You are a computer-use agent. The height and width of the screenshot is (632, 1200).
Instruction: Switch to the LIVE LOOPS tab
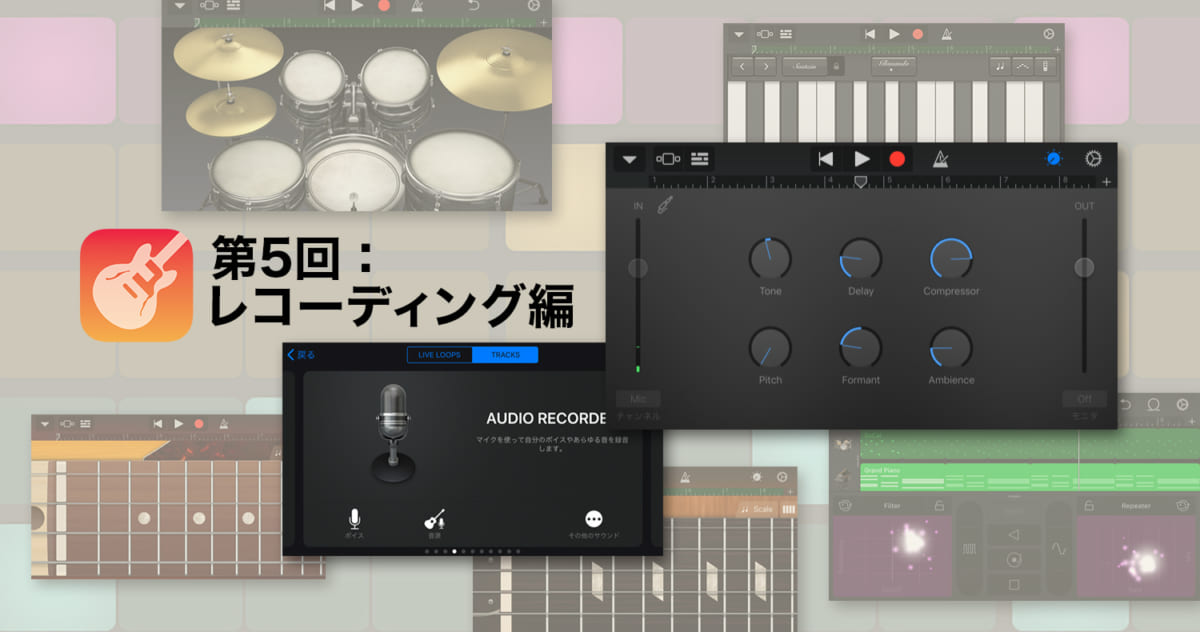[440, 355]
